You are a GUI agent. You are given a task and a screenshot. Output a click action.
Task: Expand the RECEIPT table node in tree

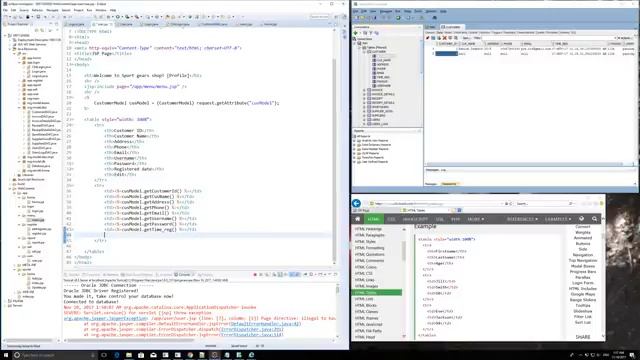coord(364,98)
